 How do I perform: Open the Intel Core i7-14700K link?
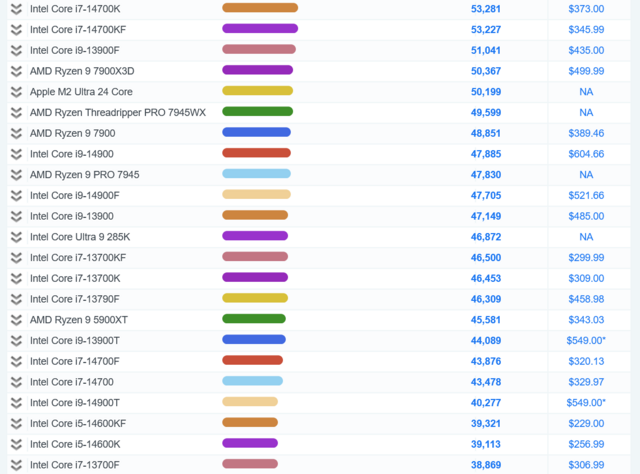[75, 9]
